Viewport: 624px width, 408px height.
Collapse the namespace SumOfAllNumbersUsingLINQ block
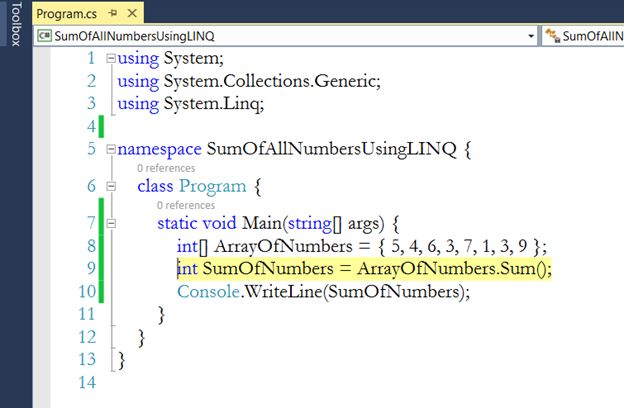111,149
